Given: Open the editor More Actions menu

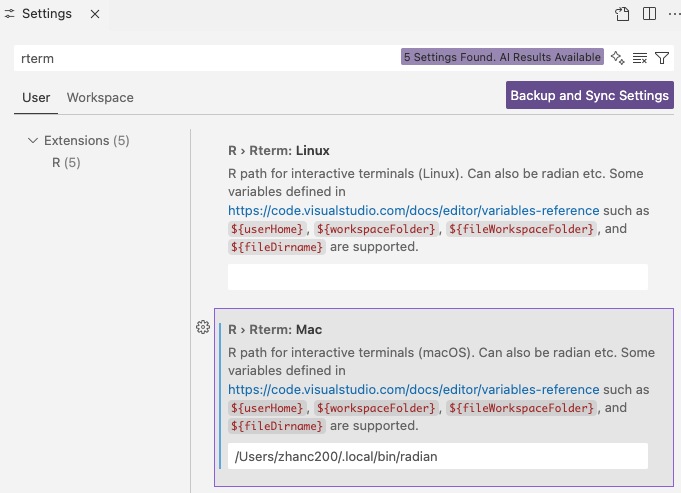Looking at the screenshot, I should [671, 14].
